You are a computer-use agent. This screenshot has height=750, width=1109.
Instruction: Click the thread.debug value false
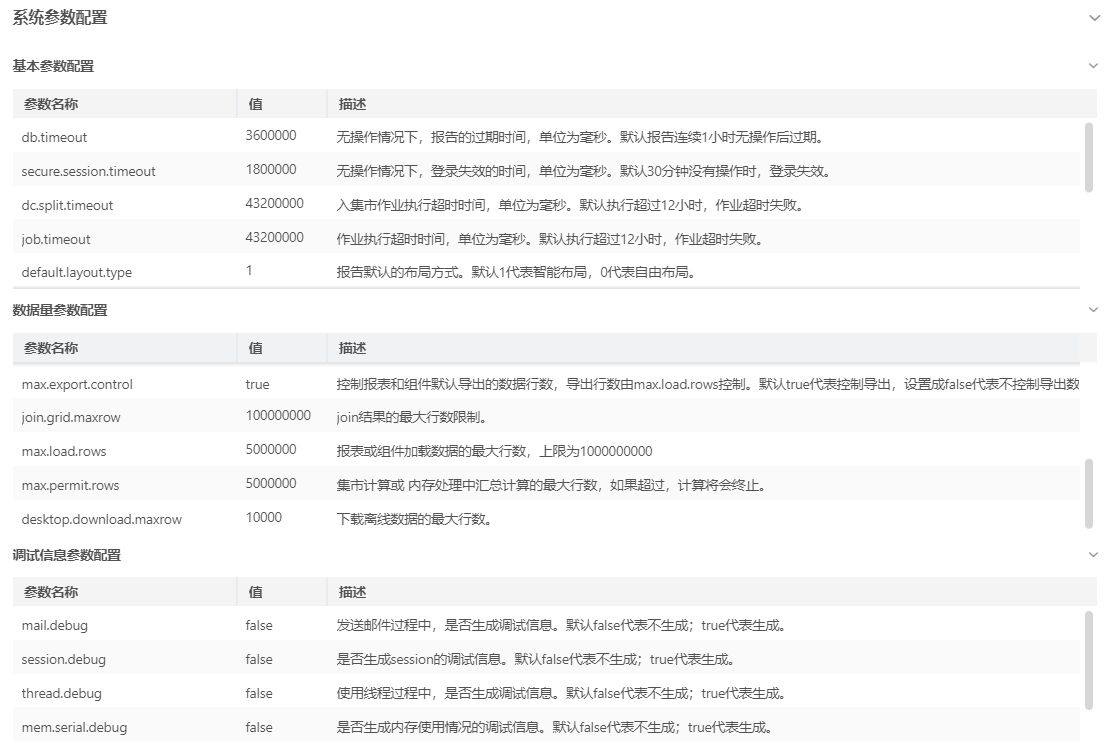(258, 693)
